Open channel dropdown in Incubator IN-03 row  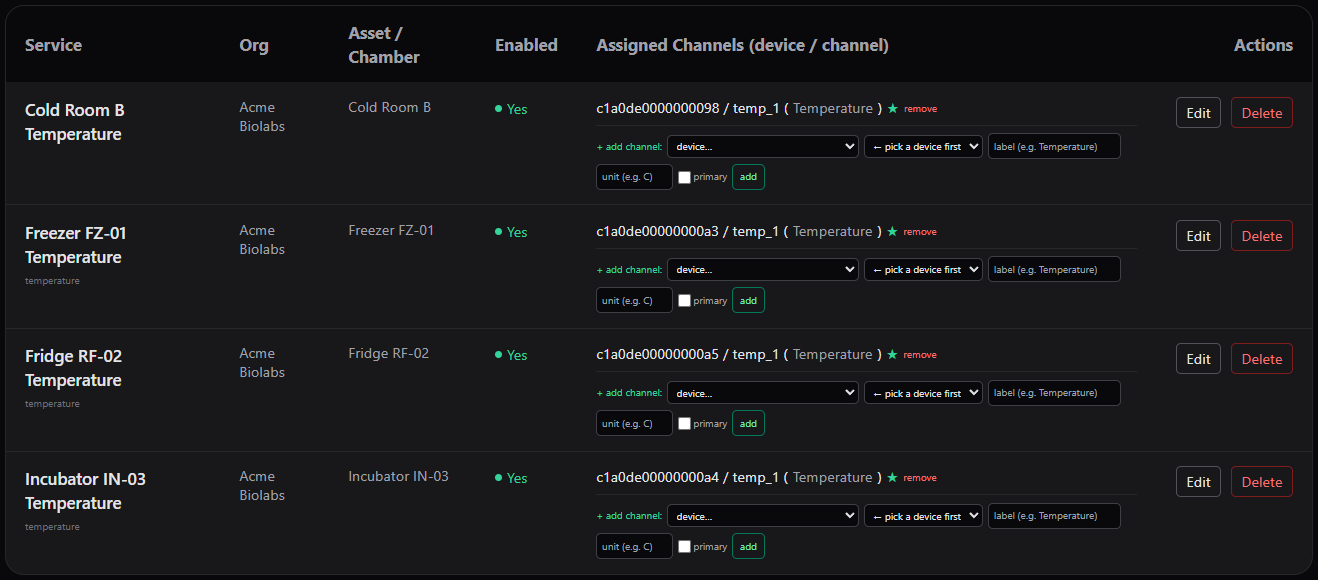[923, 516]
